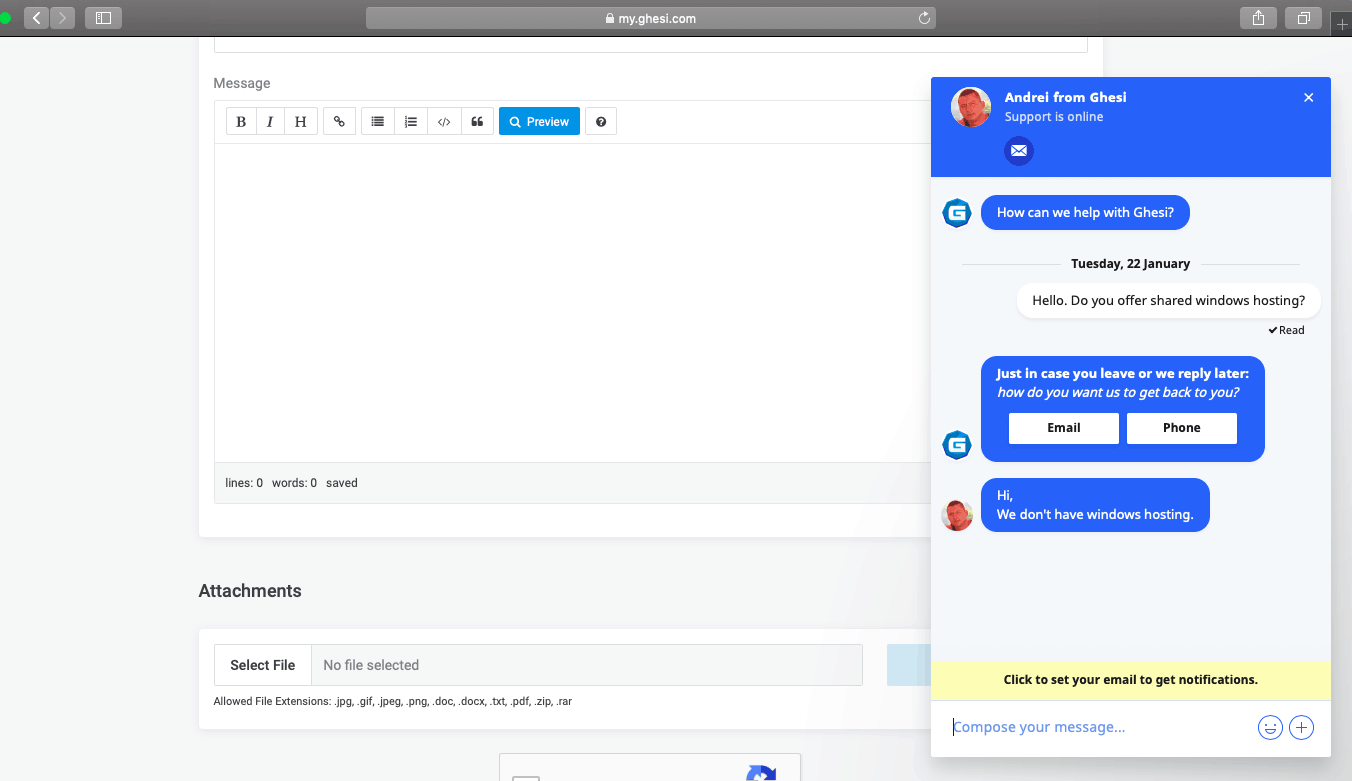
Task: Insert a blockquote using the quote icon
Action: click(477, 122)
